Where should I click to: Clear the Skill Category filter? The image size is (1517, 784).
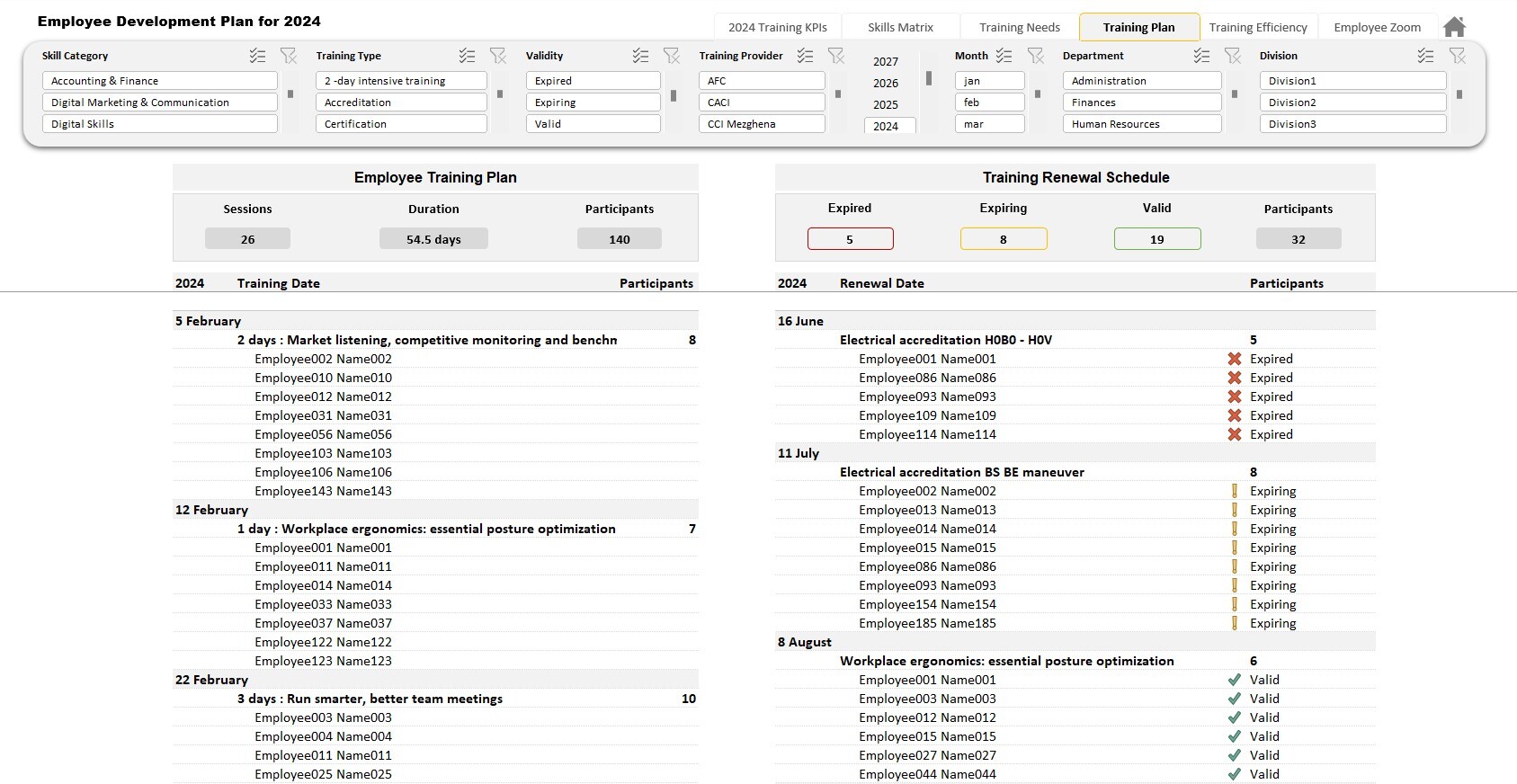pos(288,56)
